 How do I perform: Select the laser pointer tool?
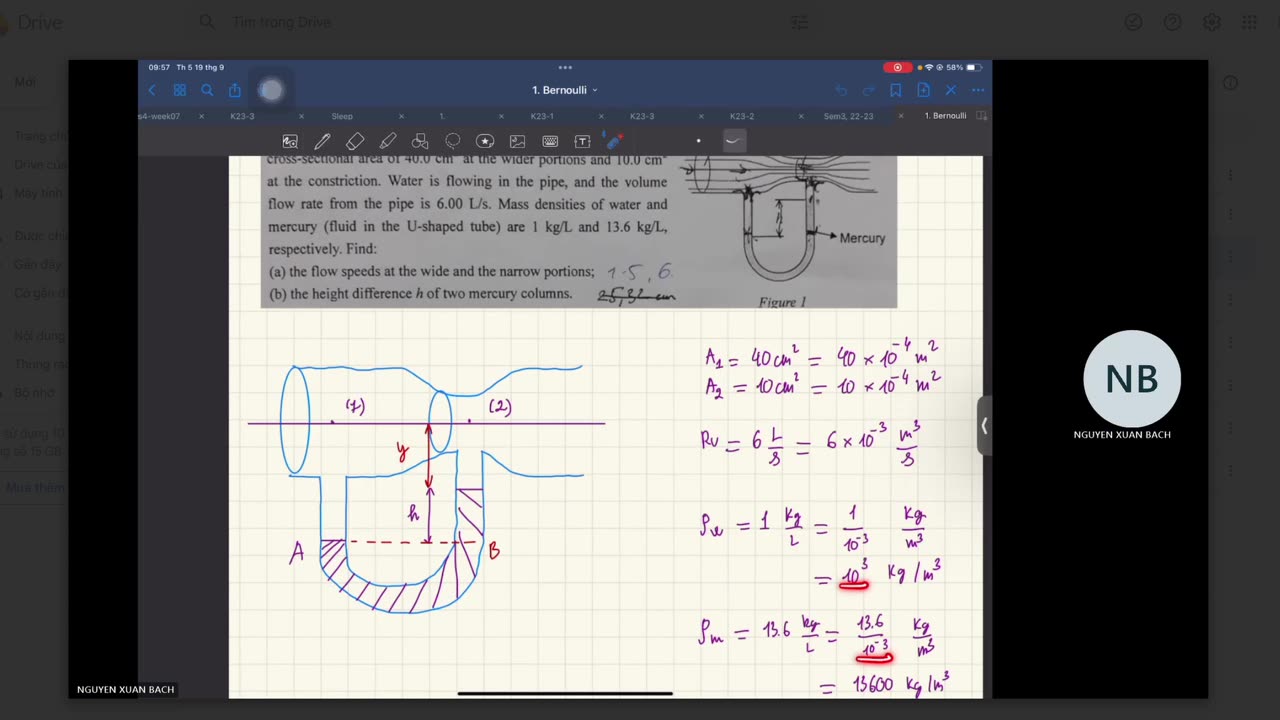point(614,141)
